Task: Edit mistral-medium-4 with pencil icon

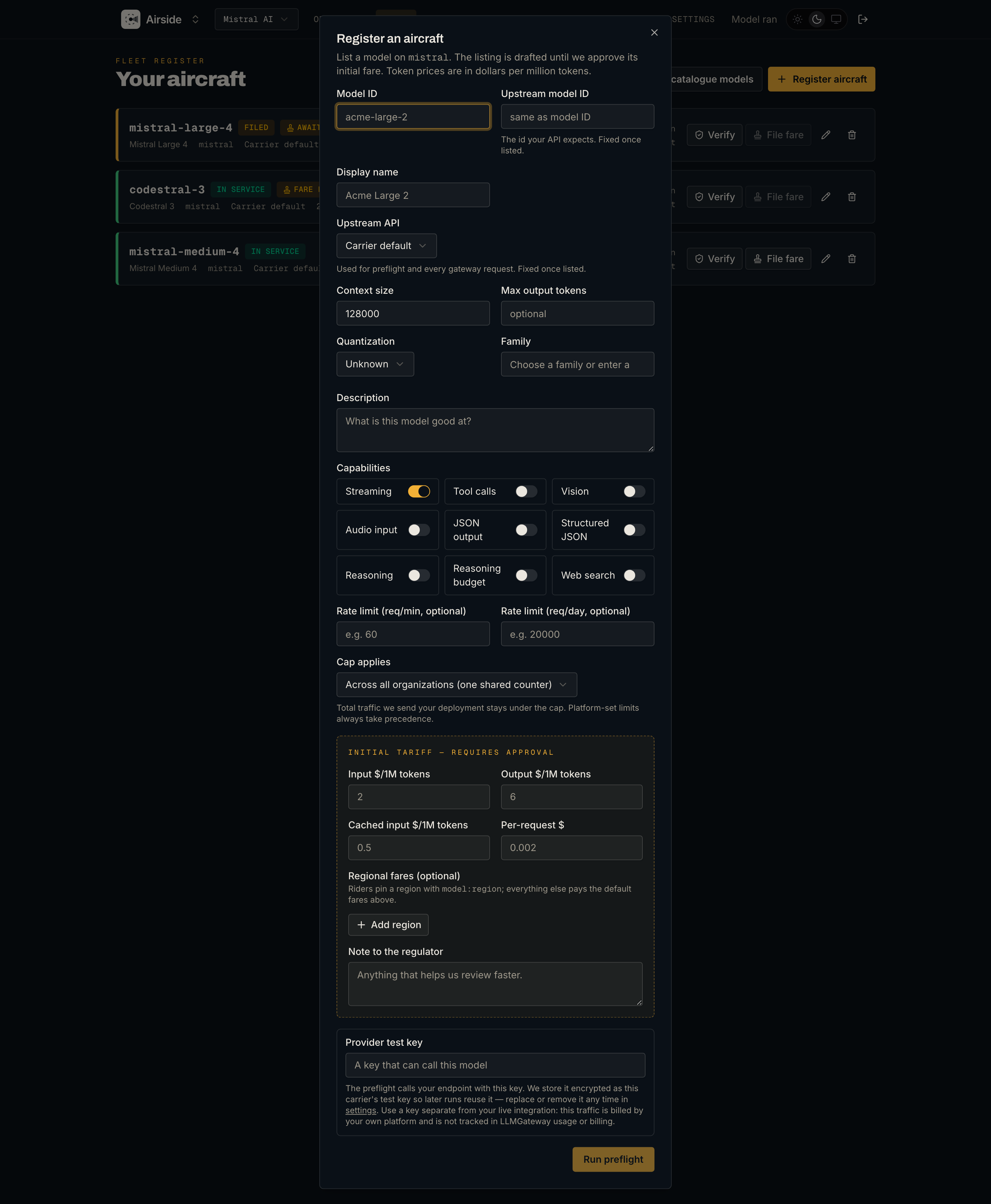Action: click(825, 258)
